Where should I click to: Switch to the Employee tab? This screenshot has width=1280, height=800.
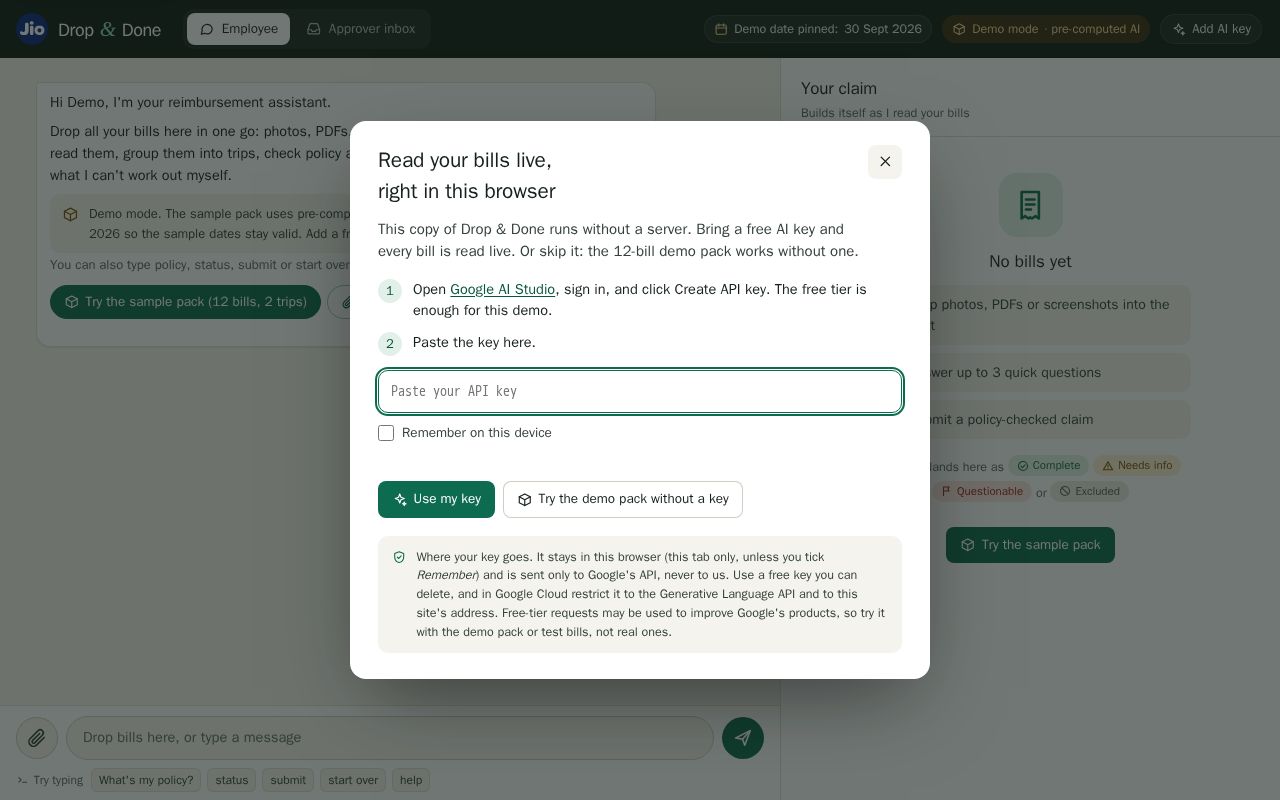[238, 29]
